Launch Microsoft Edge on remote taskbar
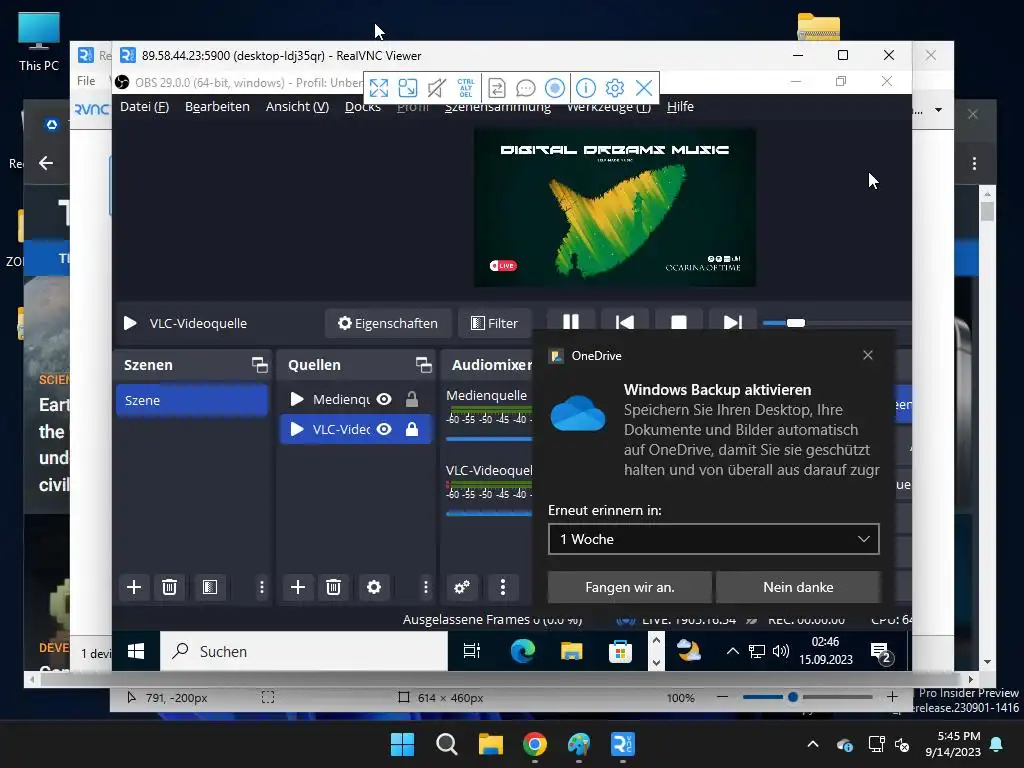 523,651
